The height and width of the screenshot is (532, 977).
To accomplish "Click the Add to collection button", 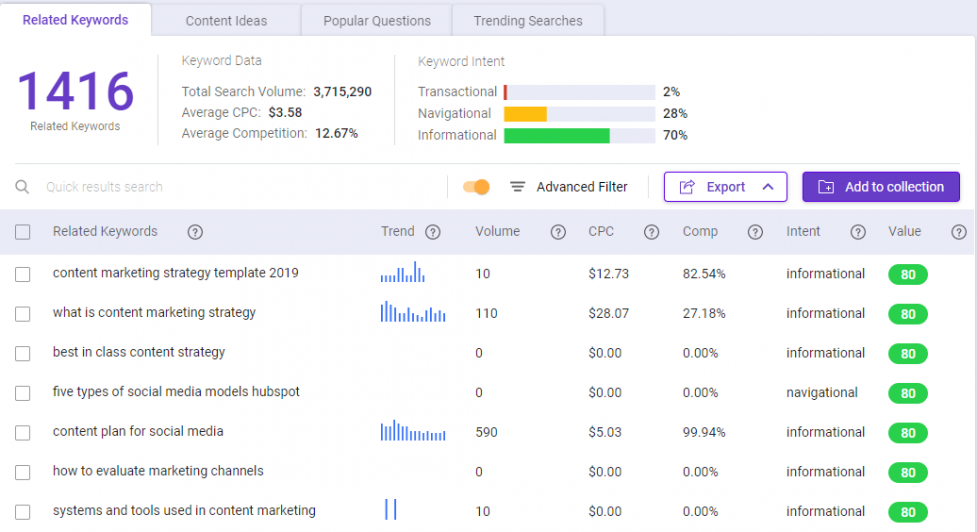I will point(881,187).
